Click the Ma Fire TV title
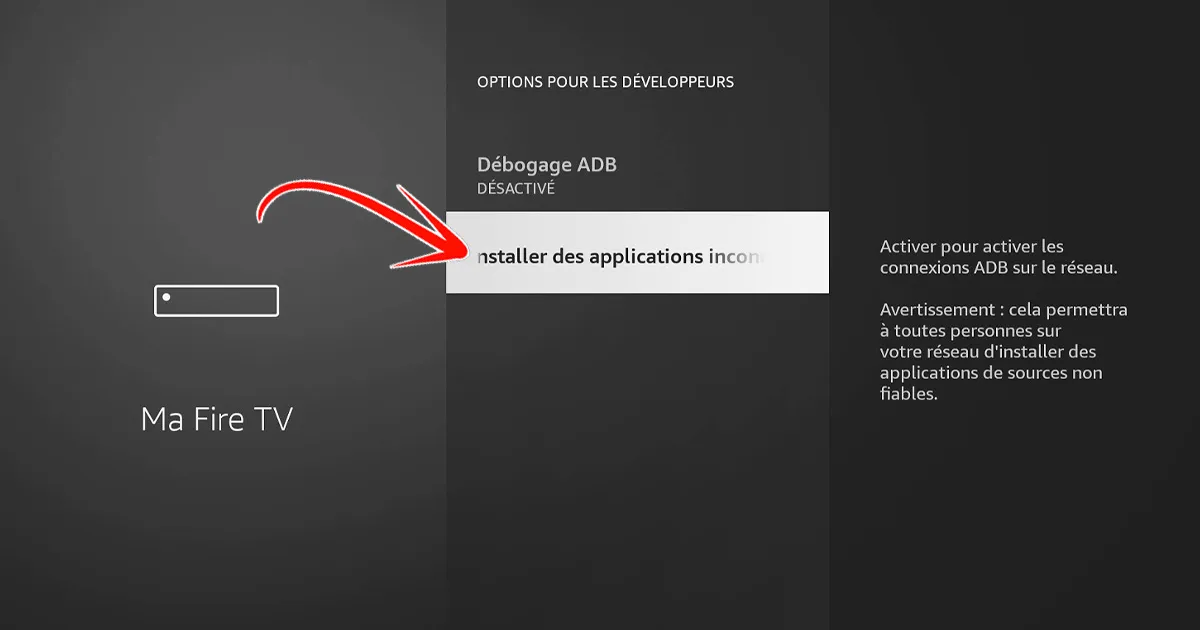The width and height of the screenshot is (1200, 630). tap(216, 419)
